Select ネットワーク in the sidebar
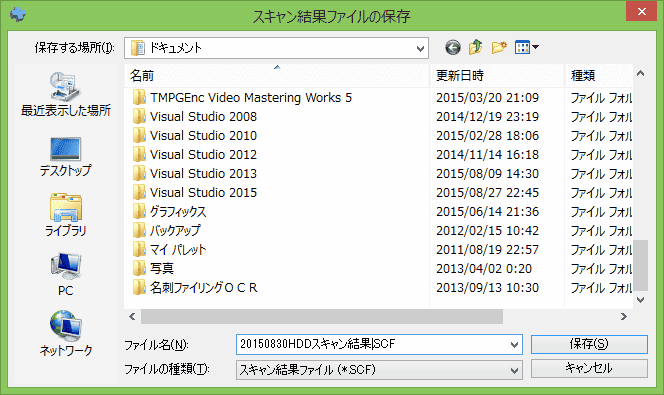This screenshot has height=395, width=664. (65, 333)
